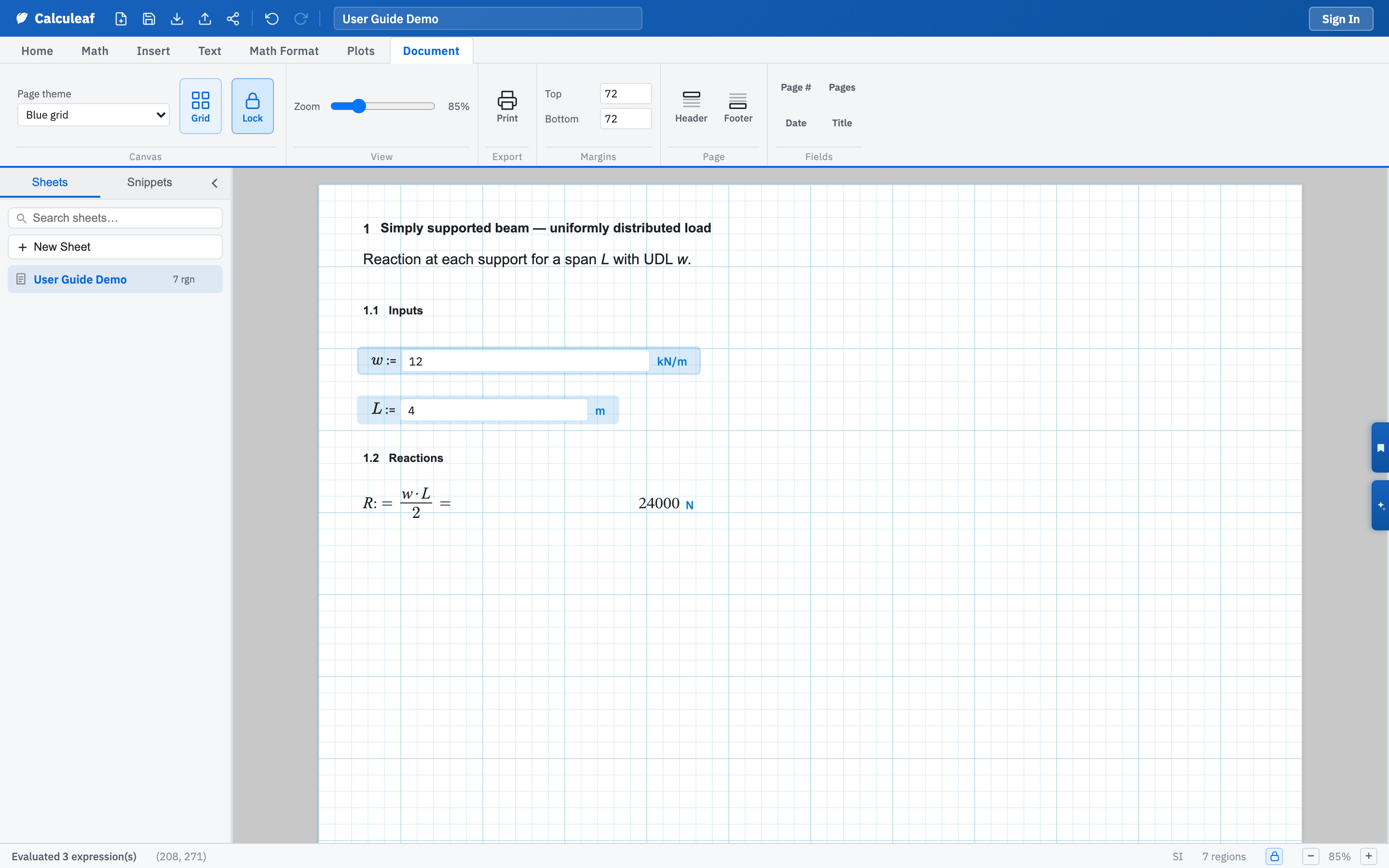Switch to the Math Format ribbon tab
The image size is (1389, 868).
tap(284, 51)
